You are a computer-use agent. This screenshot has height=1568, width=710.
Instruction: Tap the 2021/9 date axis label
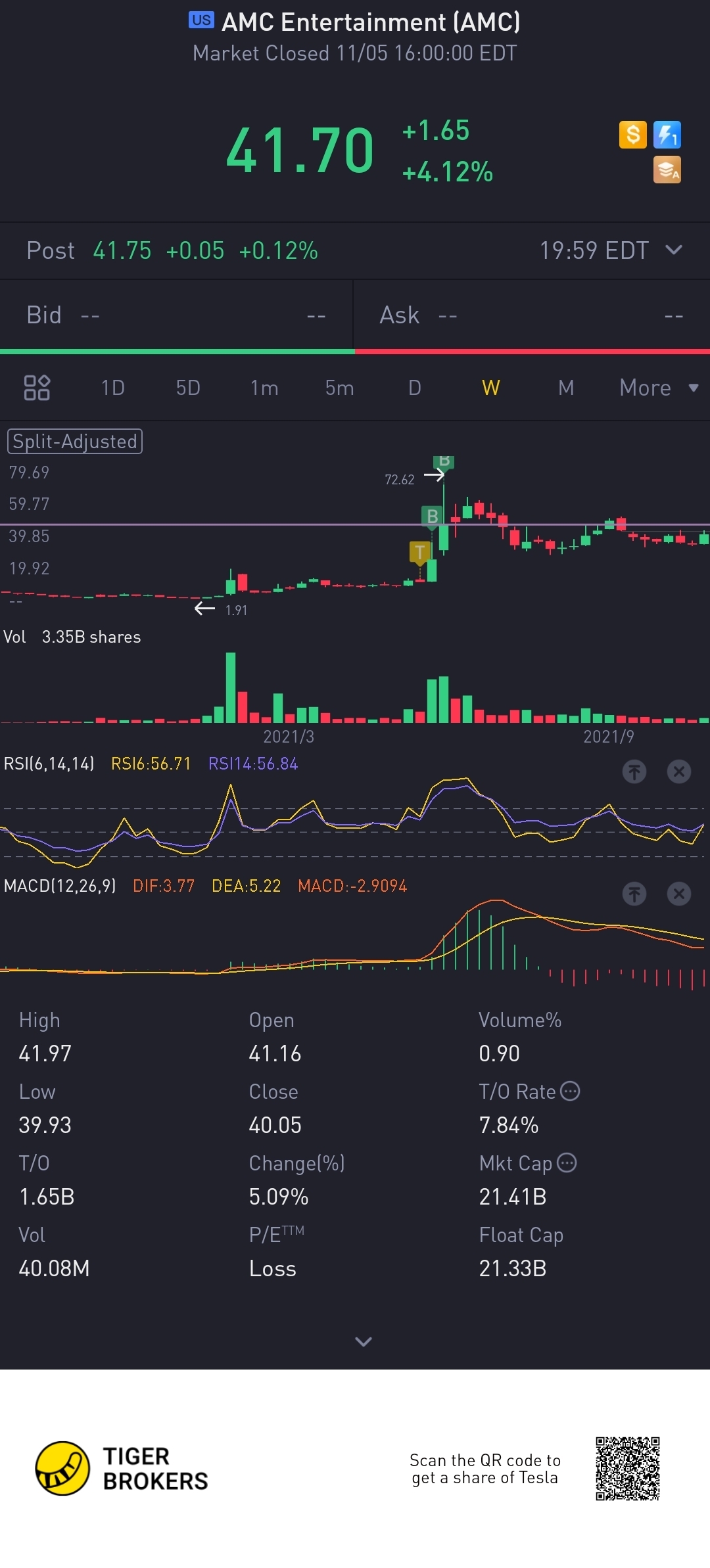609,737
